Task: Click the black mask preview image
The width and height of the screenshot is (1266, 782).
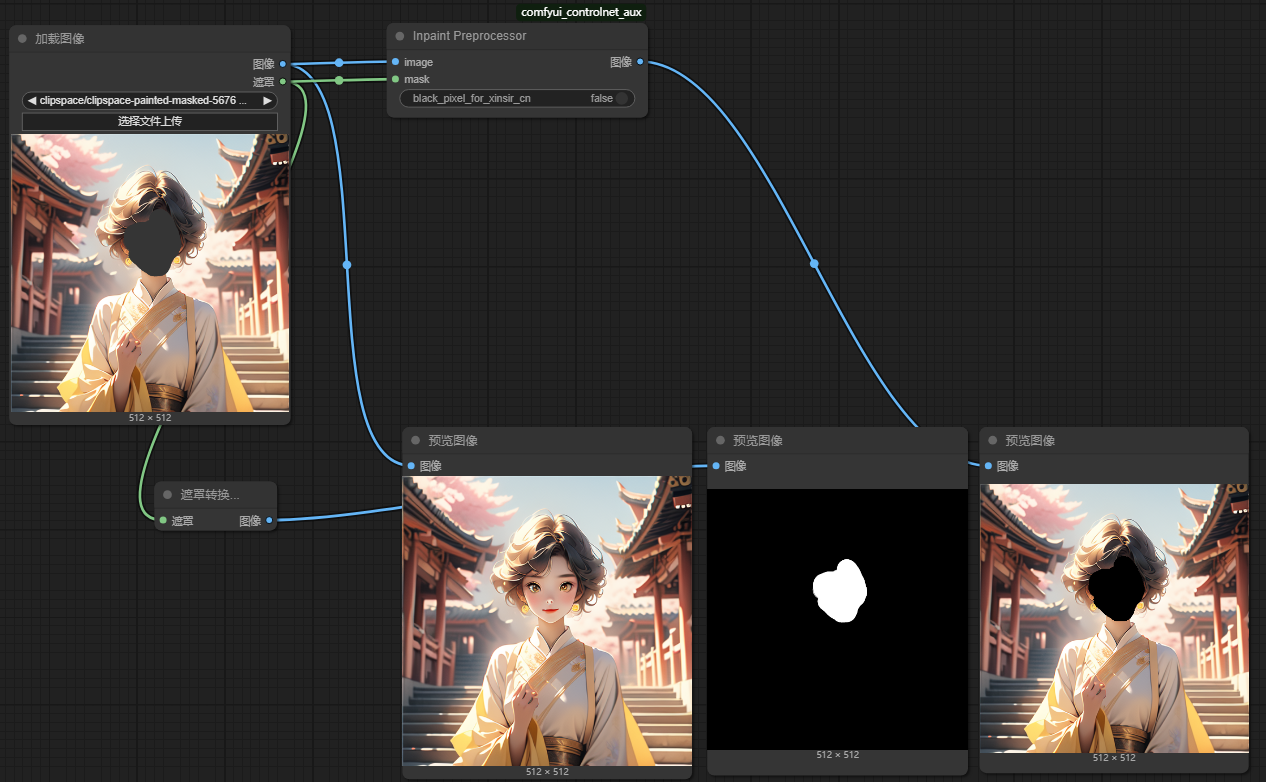Action: coord(837,619)
